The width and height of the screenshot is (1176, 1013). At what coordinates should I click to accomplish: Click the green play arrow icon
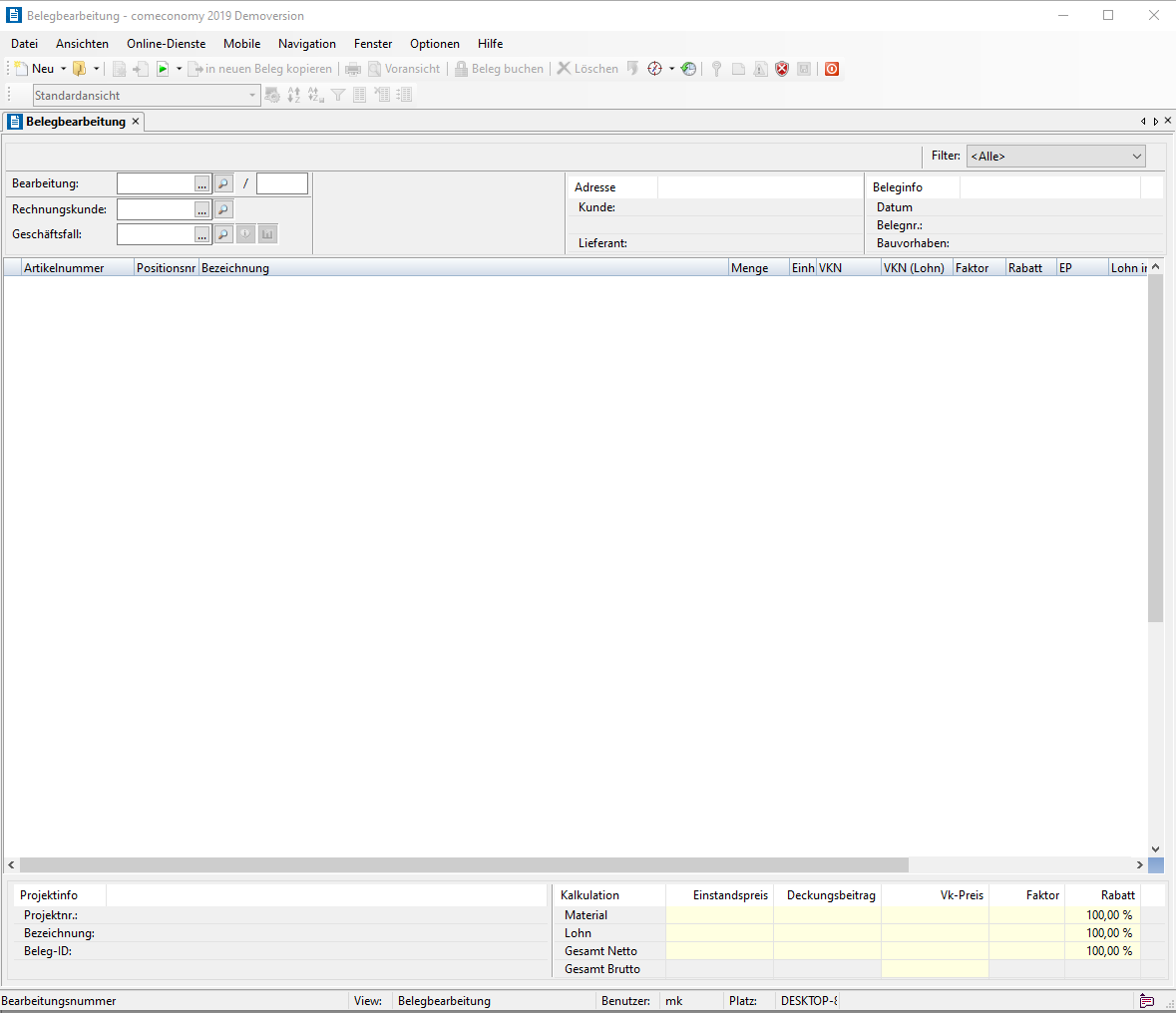coord(163,69)
